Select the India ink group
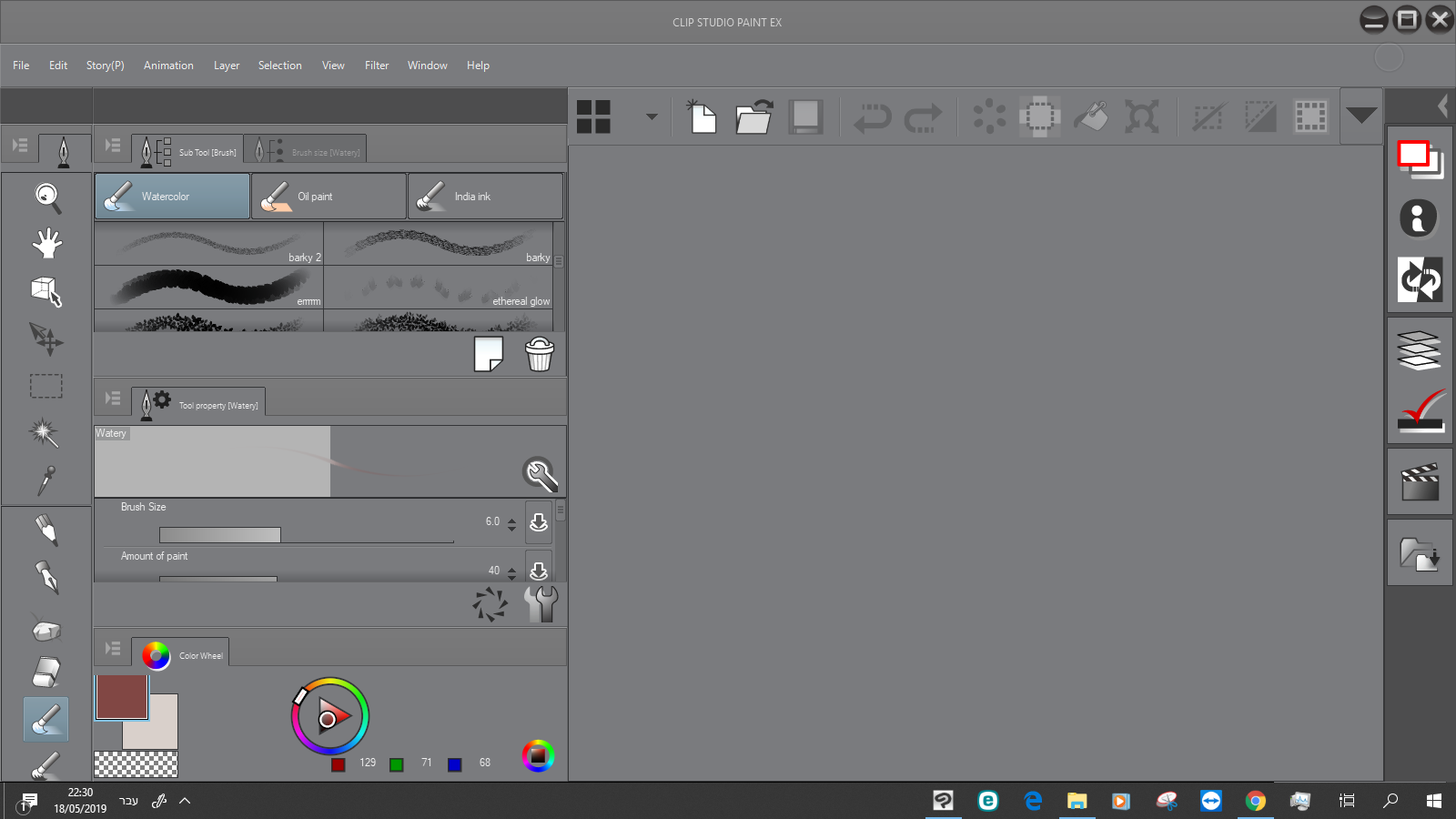This screenshot has width=1456, height=819. [485, 197]
